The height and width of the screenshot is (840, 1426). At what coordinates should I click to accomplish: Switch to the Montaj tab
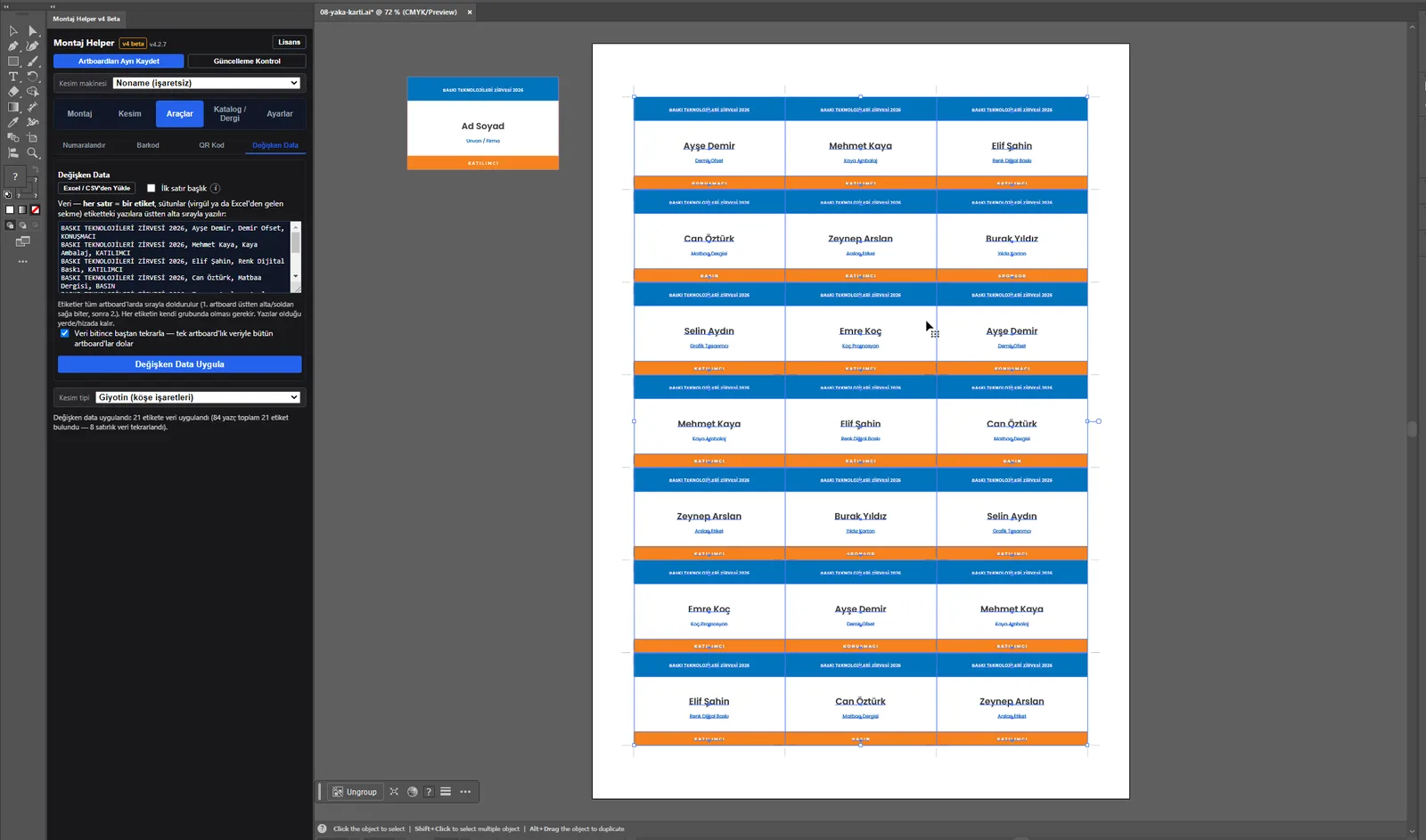point(79,114)
